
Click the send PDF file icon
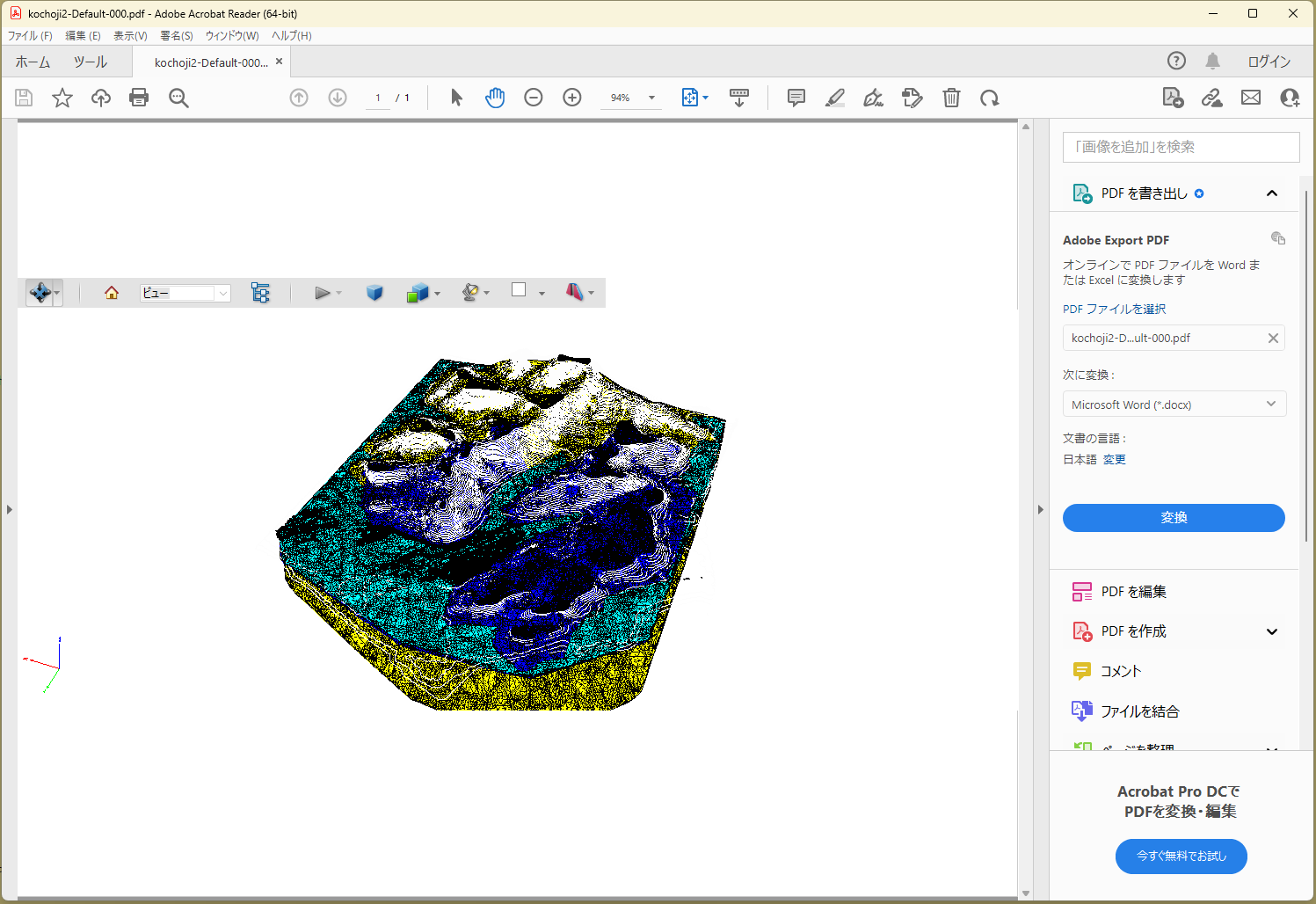1173,98
